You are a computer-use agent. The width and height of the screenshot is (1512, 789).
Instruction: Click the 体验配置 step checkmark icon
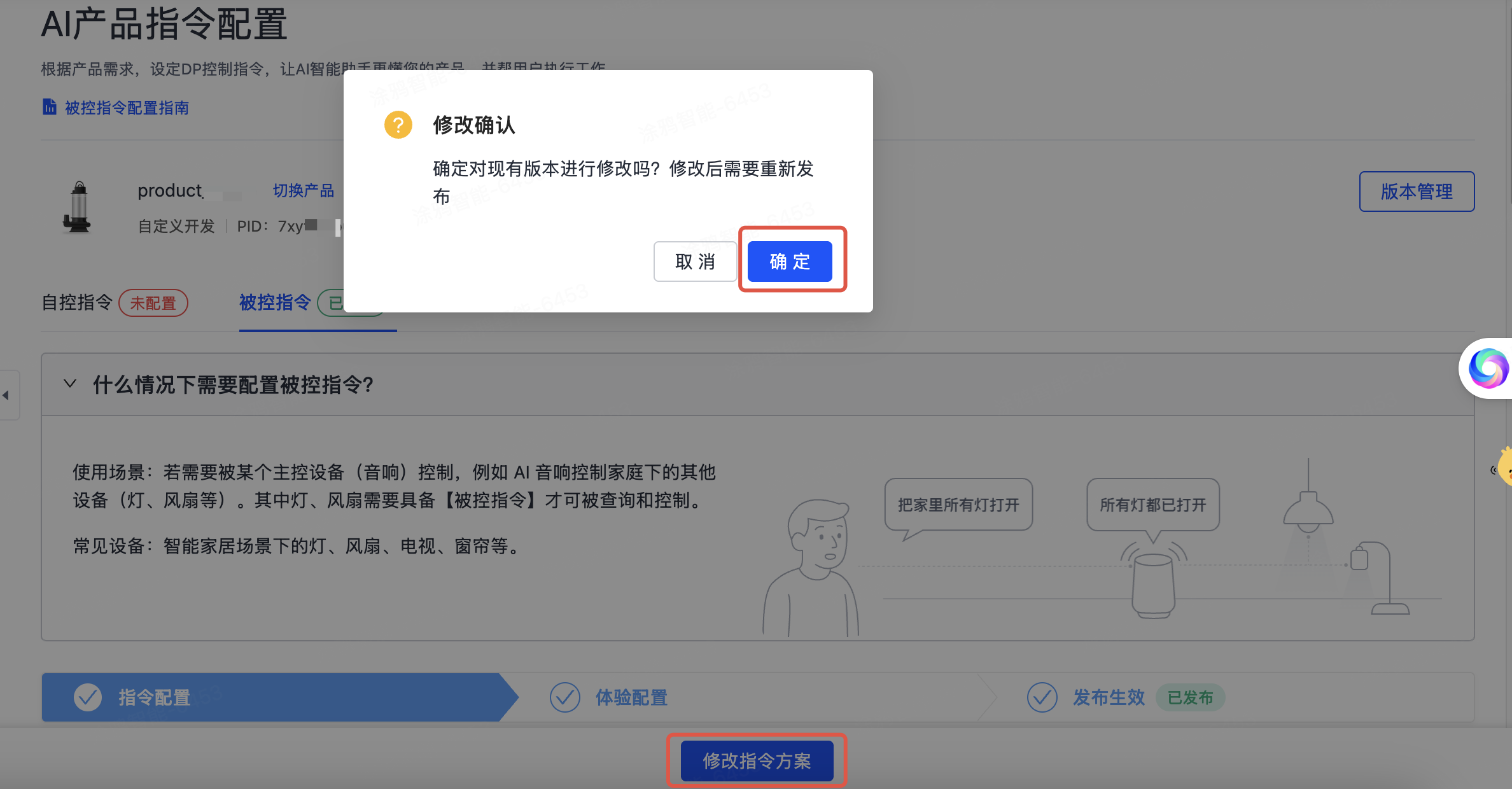coord(565,698)
